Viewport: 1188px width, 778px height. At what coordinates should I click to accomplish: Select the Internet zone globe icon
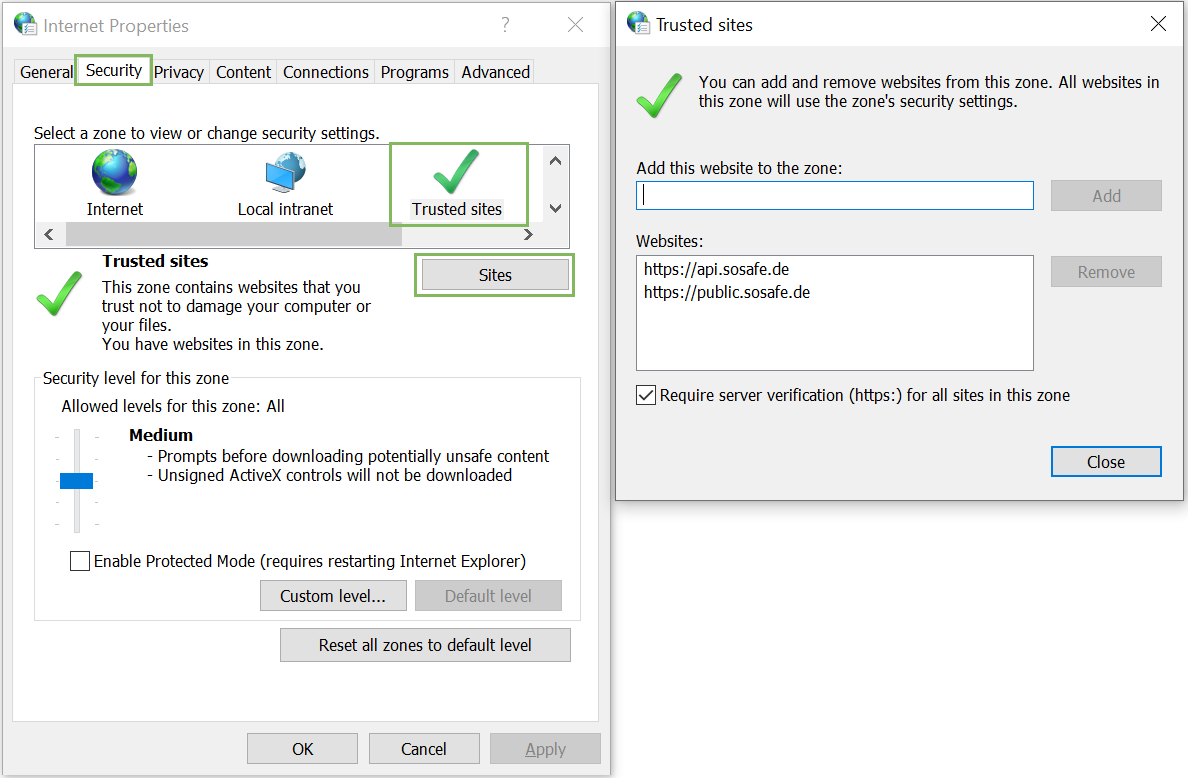pyautogui.click(x=114, y=174)
